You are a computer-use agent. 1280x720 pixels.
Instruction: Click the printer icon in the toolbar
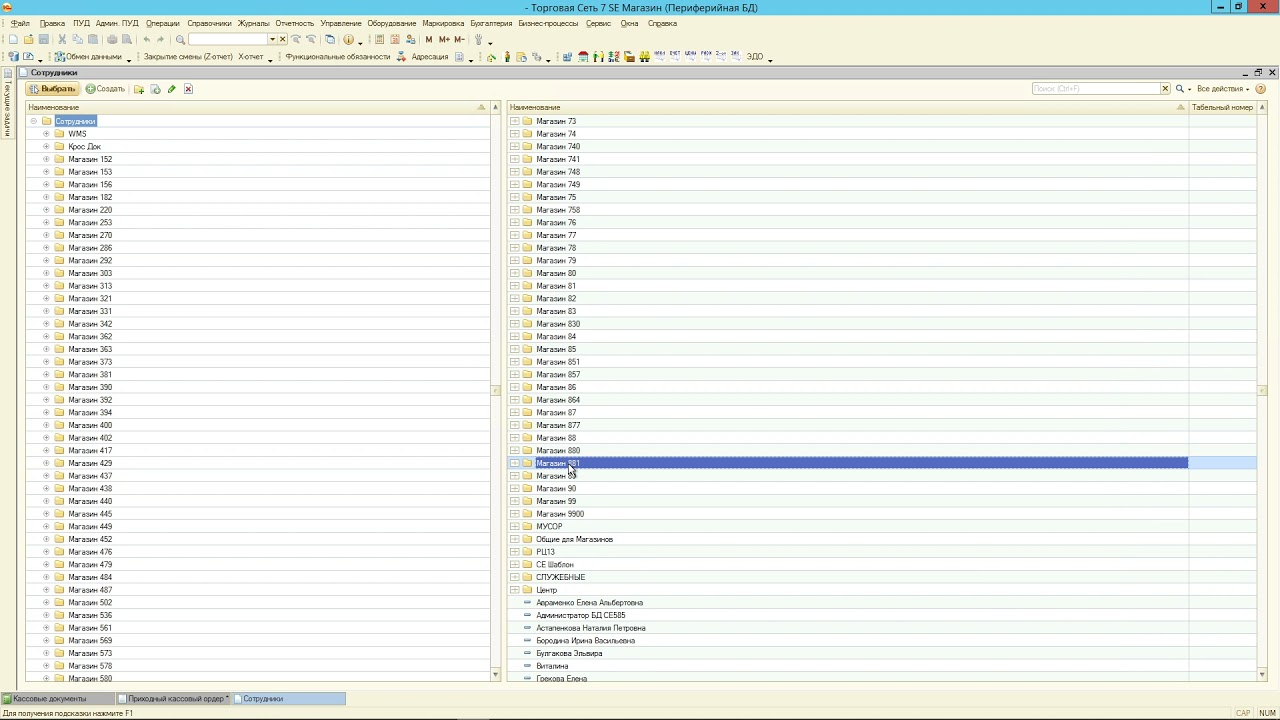[112, 40]
